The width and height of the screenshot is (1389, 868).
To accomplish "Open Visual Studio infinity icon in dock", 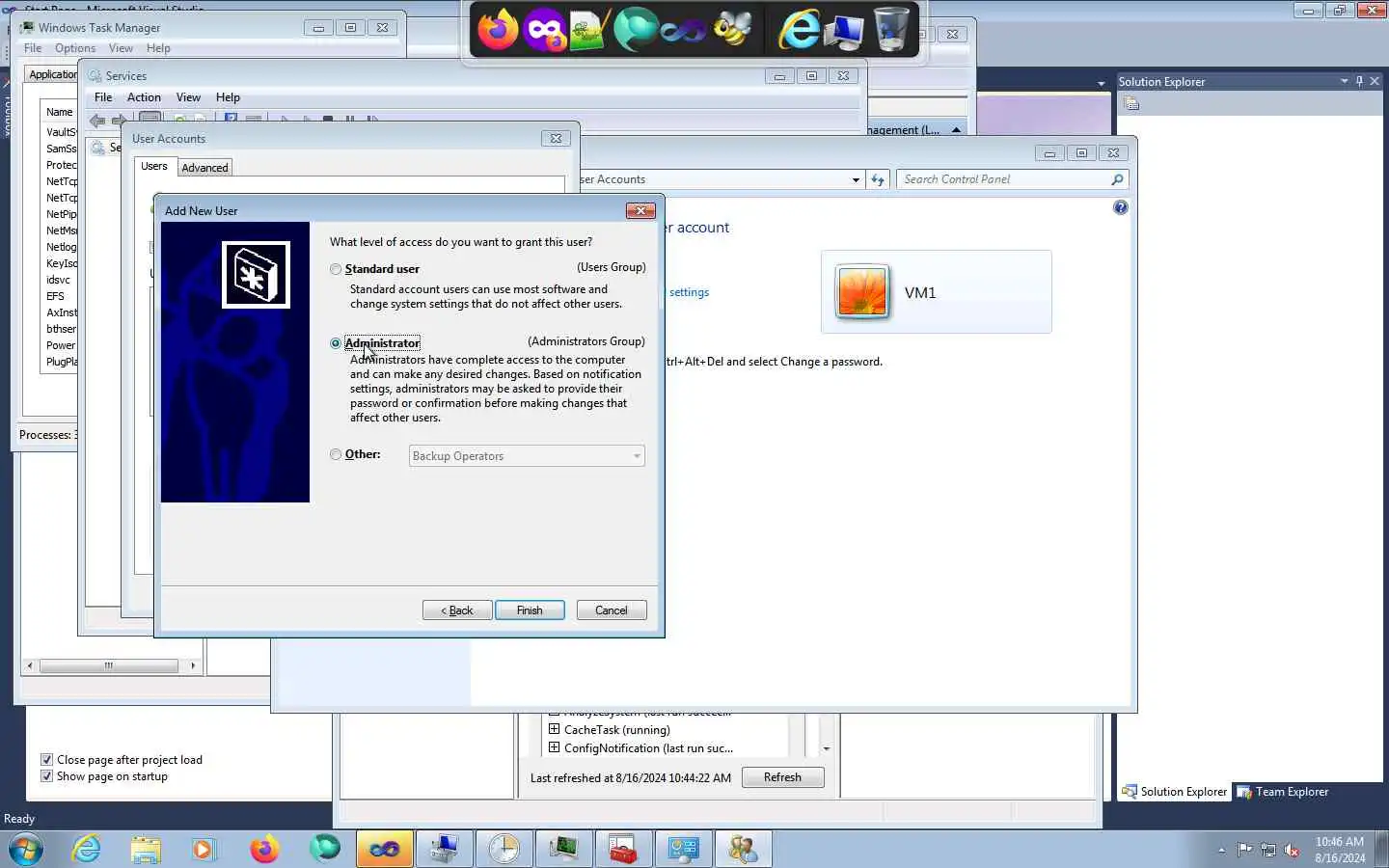I will point(683,29).
